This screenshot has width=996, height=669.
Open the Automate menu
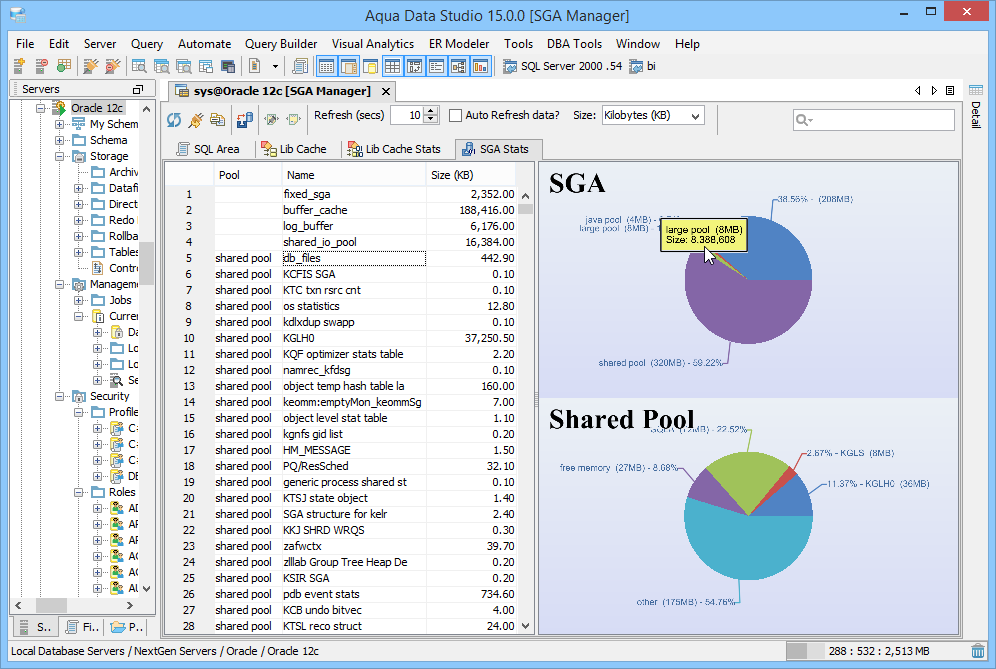pyautogui.click(x=205, y=44)
